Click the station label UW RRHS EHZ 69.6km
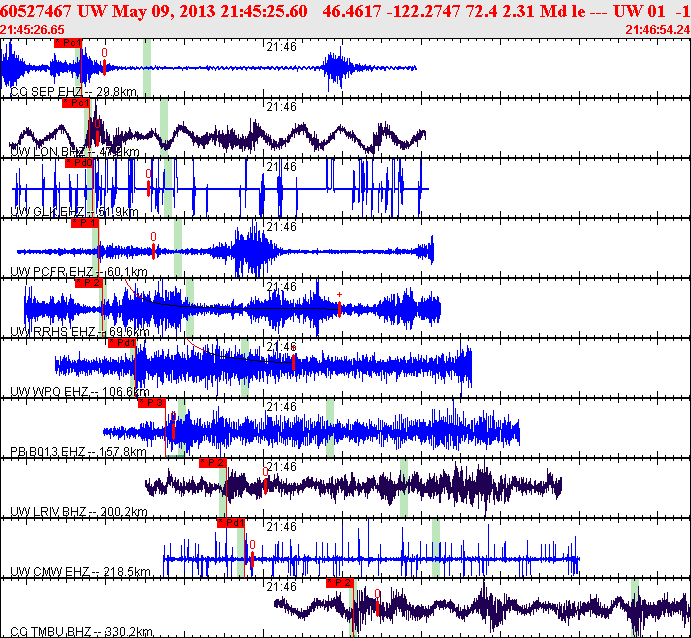691x638 pixels. pos(79,332)
